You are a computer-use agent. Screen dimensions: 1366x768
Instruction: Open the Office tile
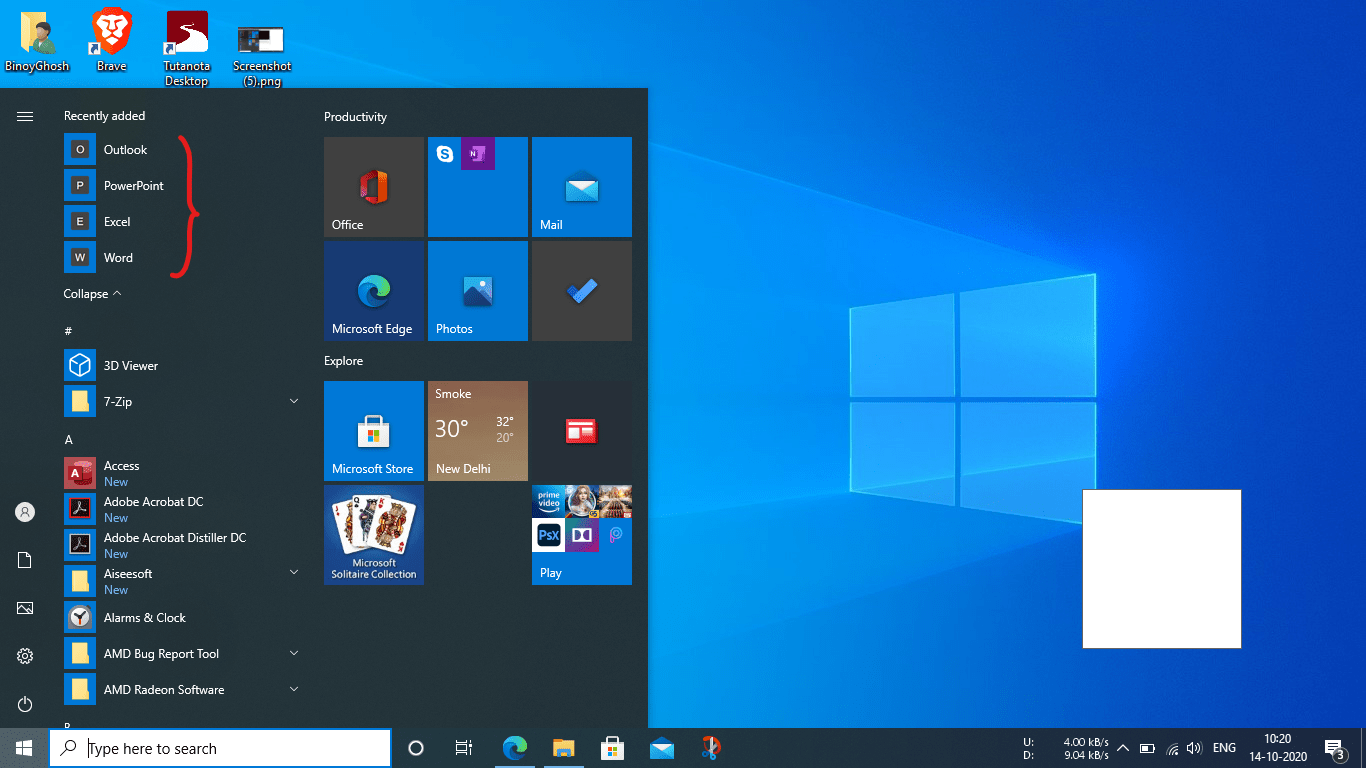[374, 187]
